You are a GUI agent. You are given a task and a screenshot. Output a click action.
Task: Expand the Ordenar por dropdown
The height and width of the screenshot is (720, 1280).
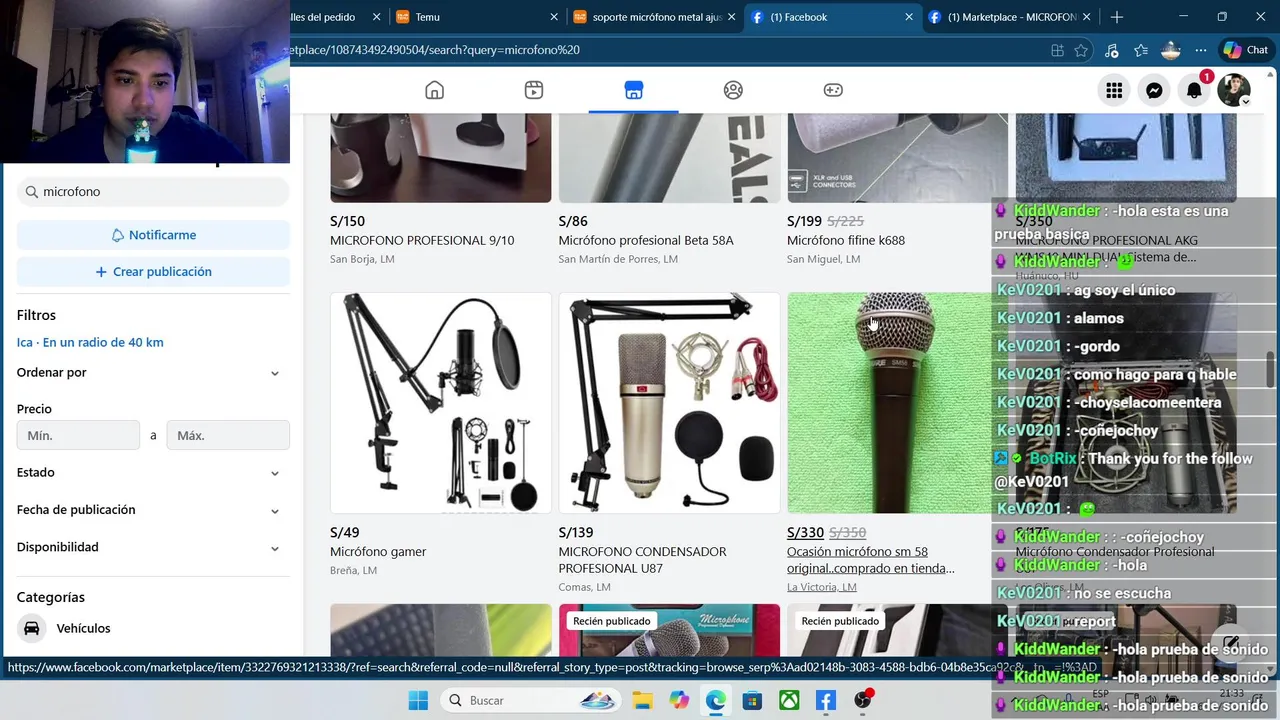coord(147,373)
